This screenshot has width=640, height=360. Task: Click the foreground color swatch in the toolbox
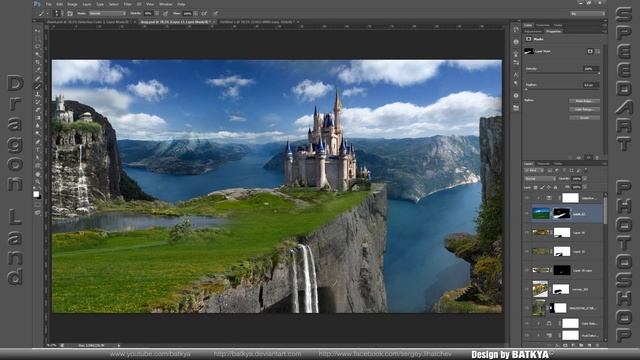point(36,194)
